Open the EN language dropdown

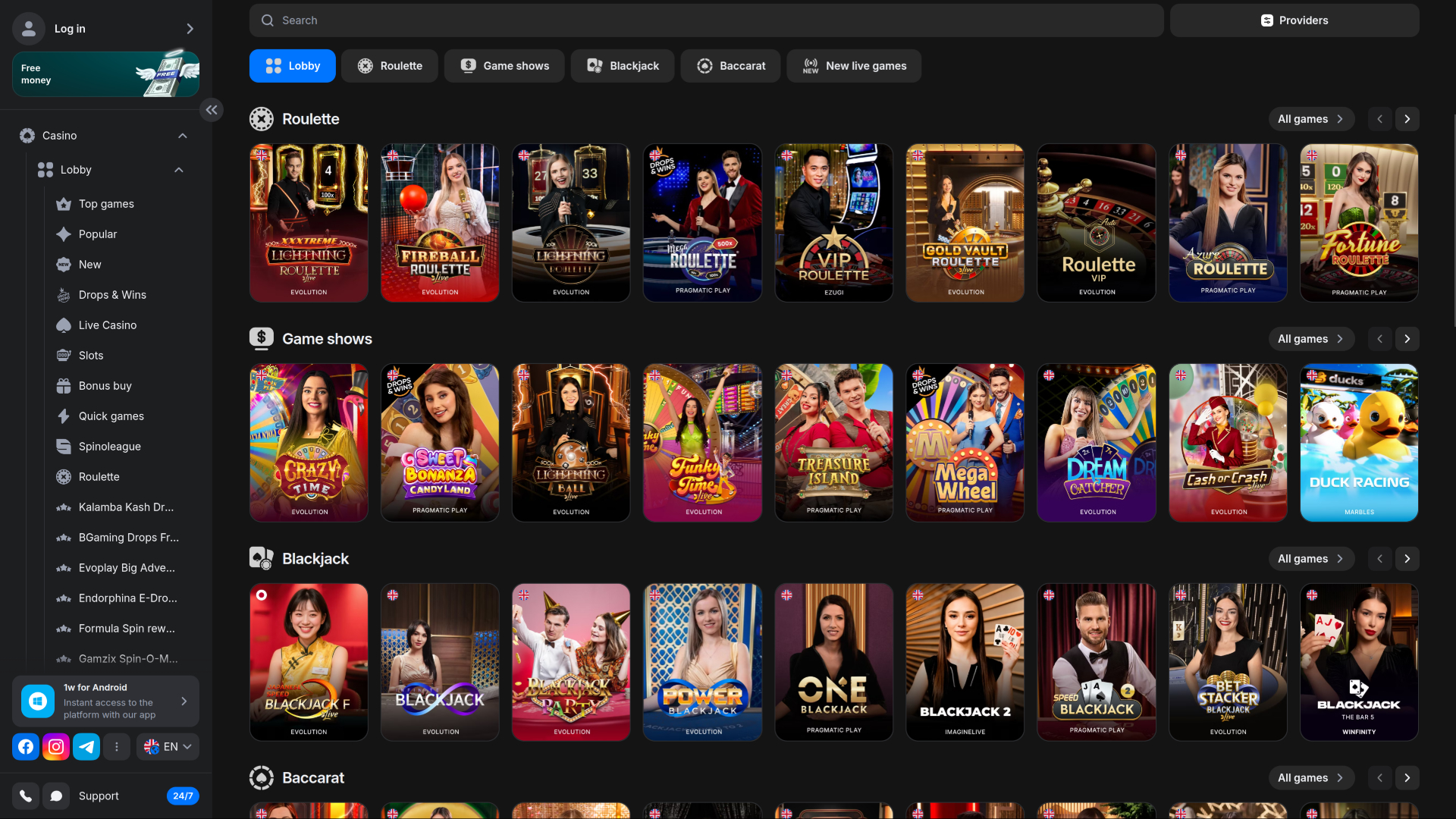(x=168, y=746)
